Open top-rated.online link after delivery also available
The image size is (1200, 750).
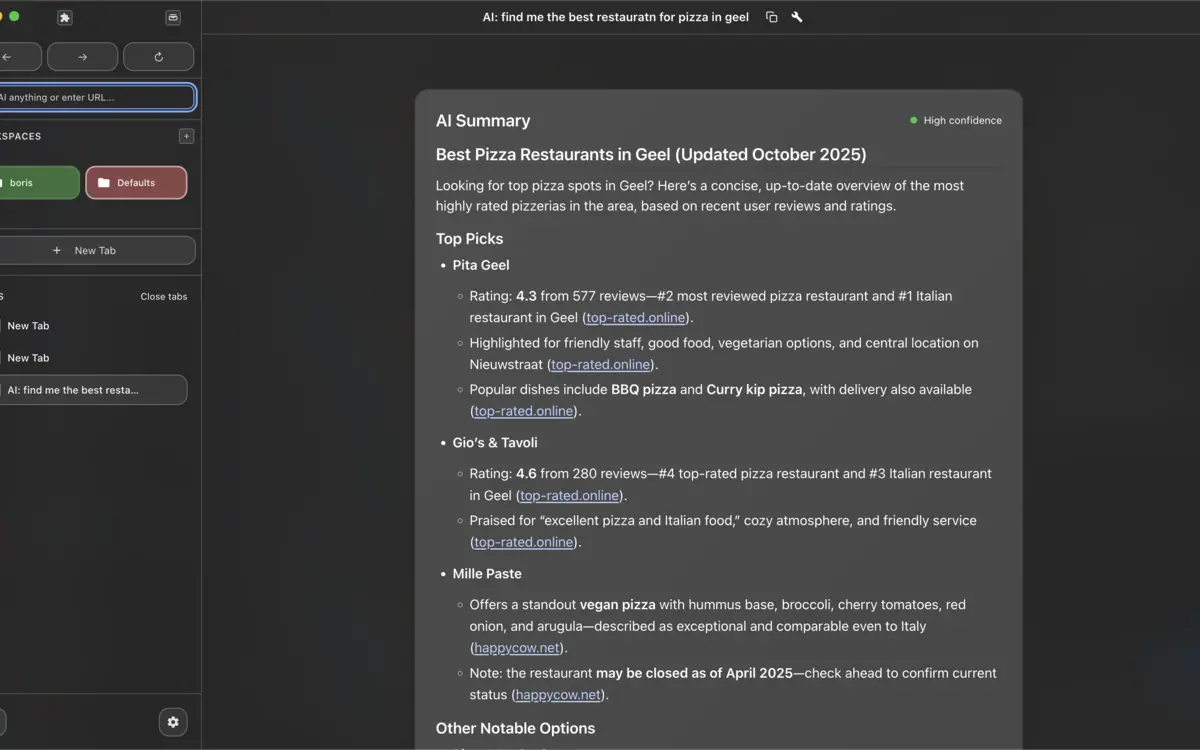(x=523, y=411)
